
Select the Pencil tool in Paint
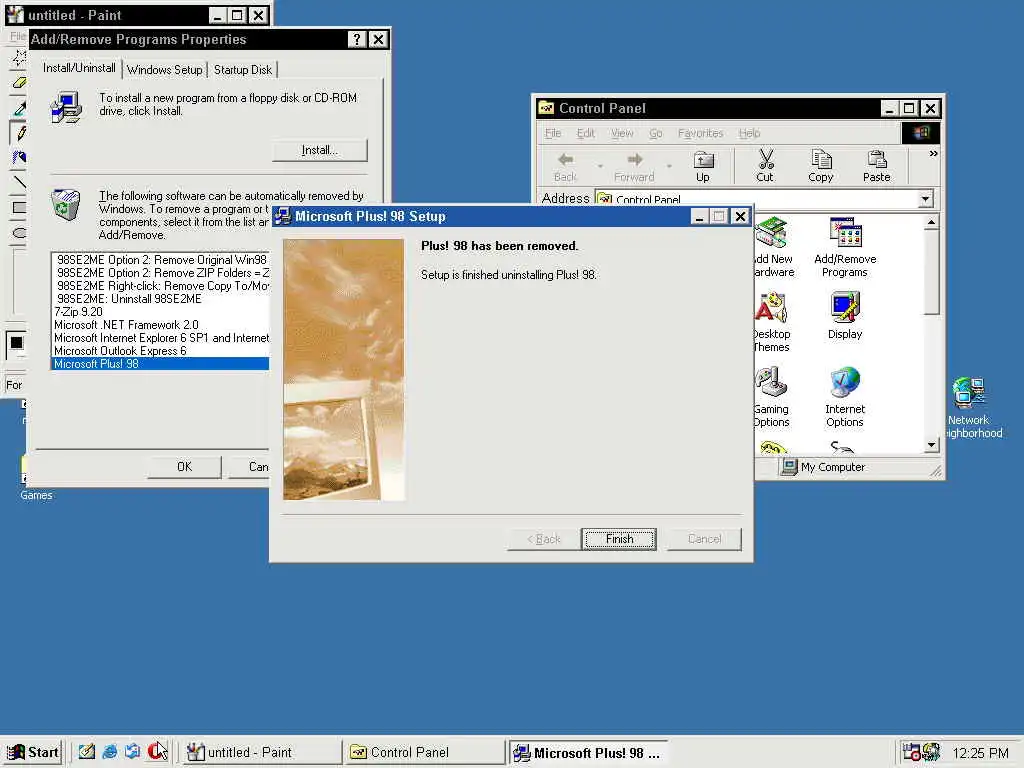[18, 133]
